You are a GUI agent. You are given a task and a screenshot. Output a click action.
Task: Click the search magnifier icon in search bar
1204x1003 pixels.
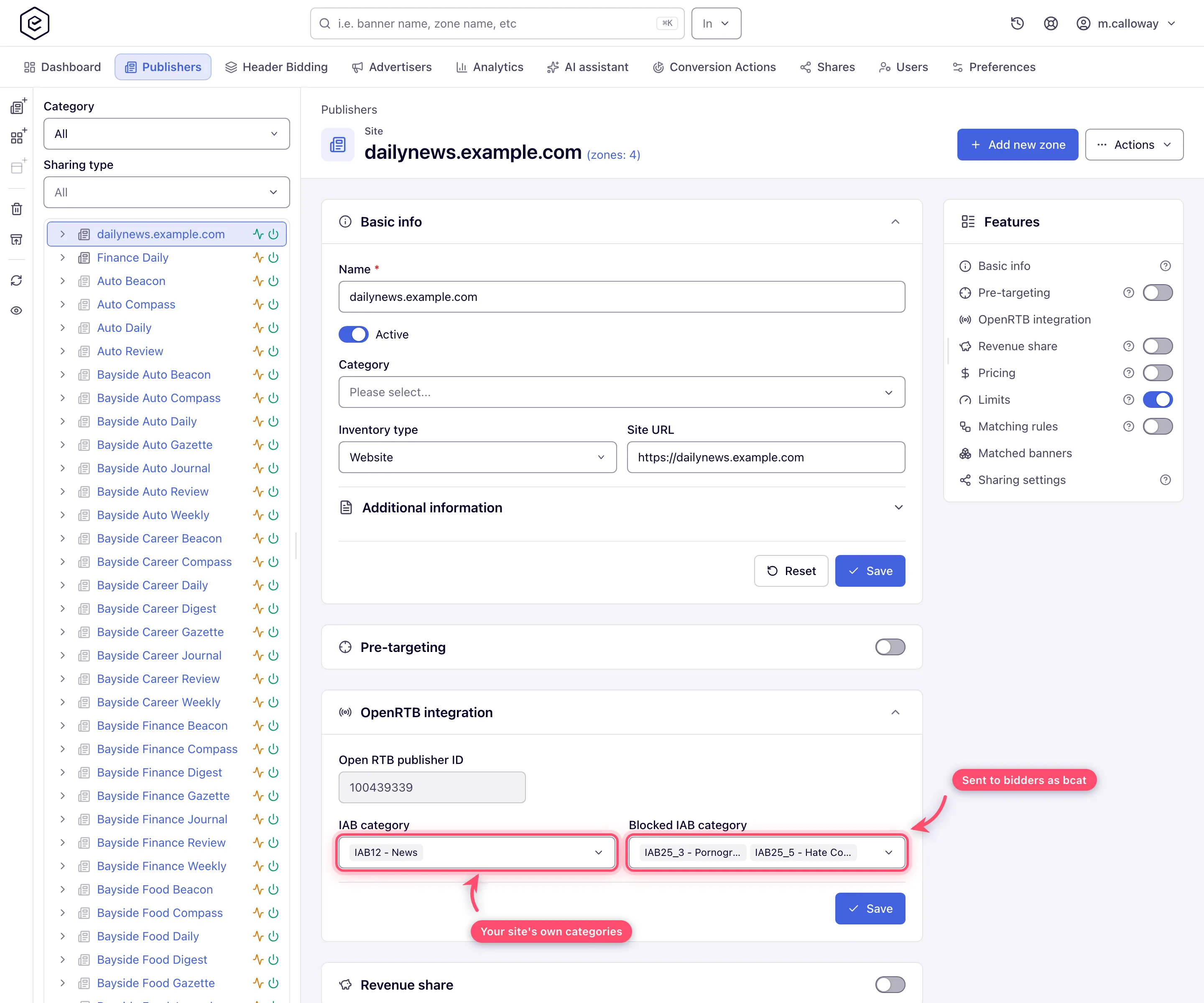pos(324,23)
